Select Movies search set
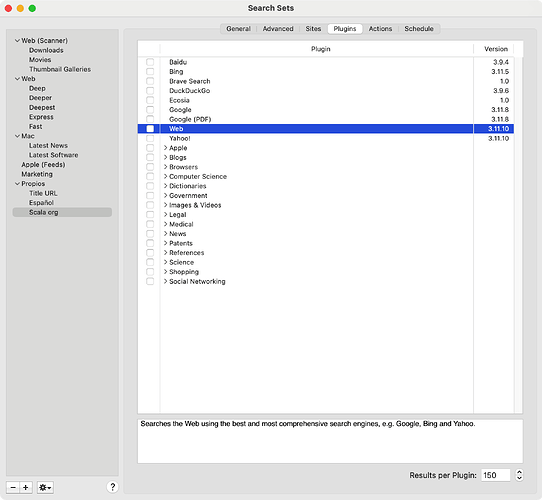The width and height of the screenshot is (542, 500). click(40, 60)
